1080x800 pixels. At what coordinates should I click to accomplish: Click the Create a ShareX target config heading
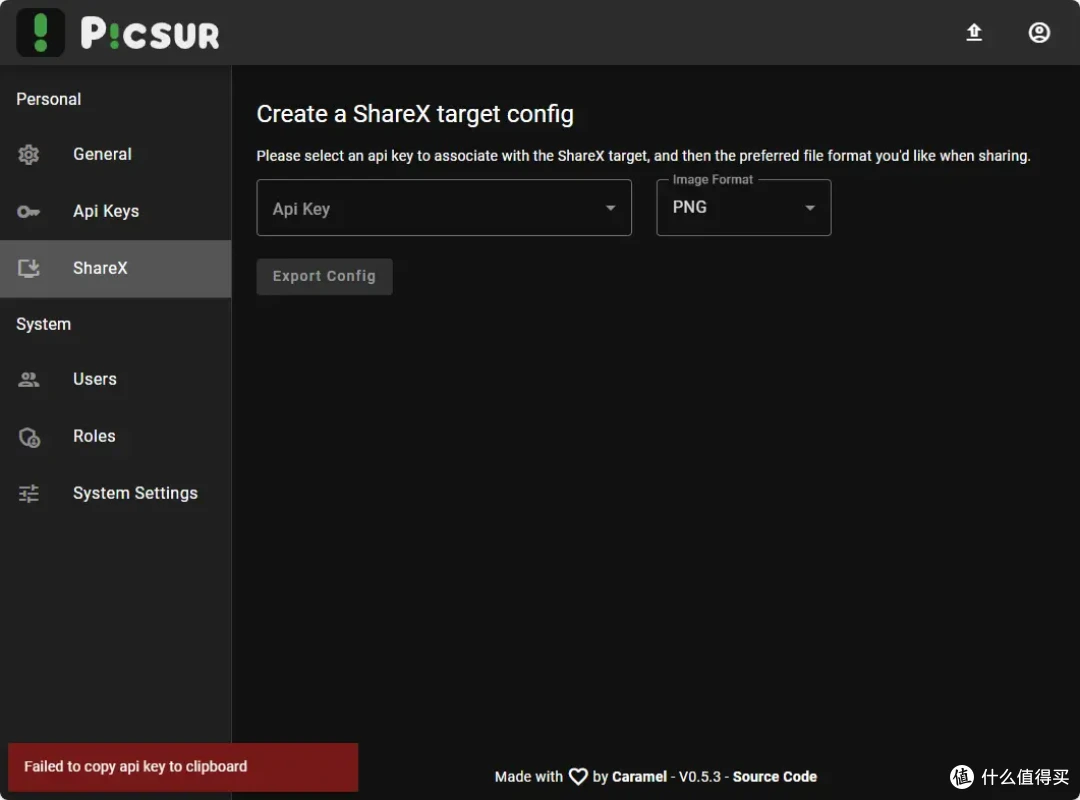(x=415, y=114)
